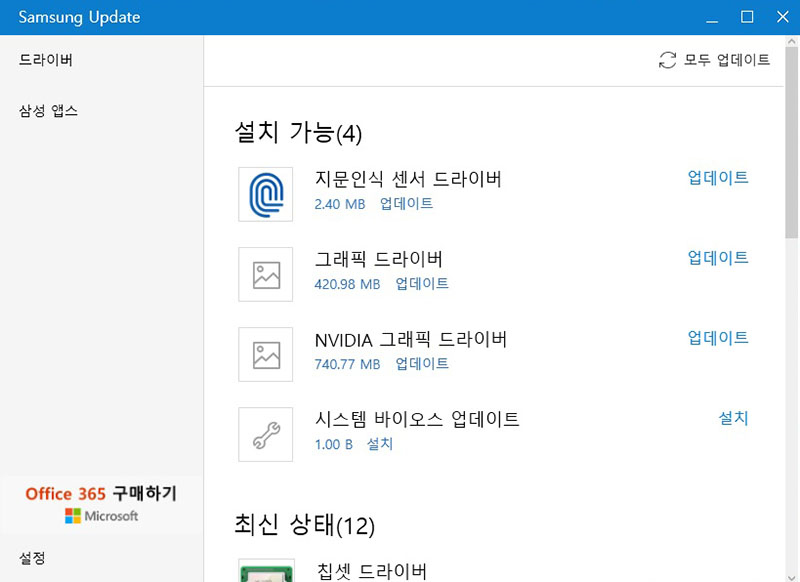The height and width of the screenshot is (582, 800).
Task: Open the 드라이버 section in sidebar
Action: (x=46, y=60)
